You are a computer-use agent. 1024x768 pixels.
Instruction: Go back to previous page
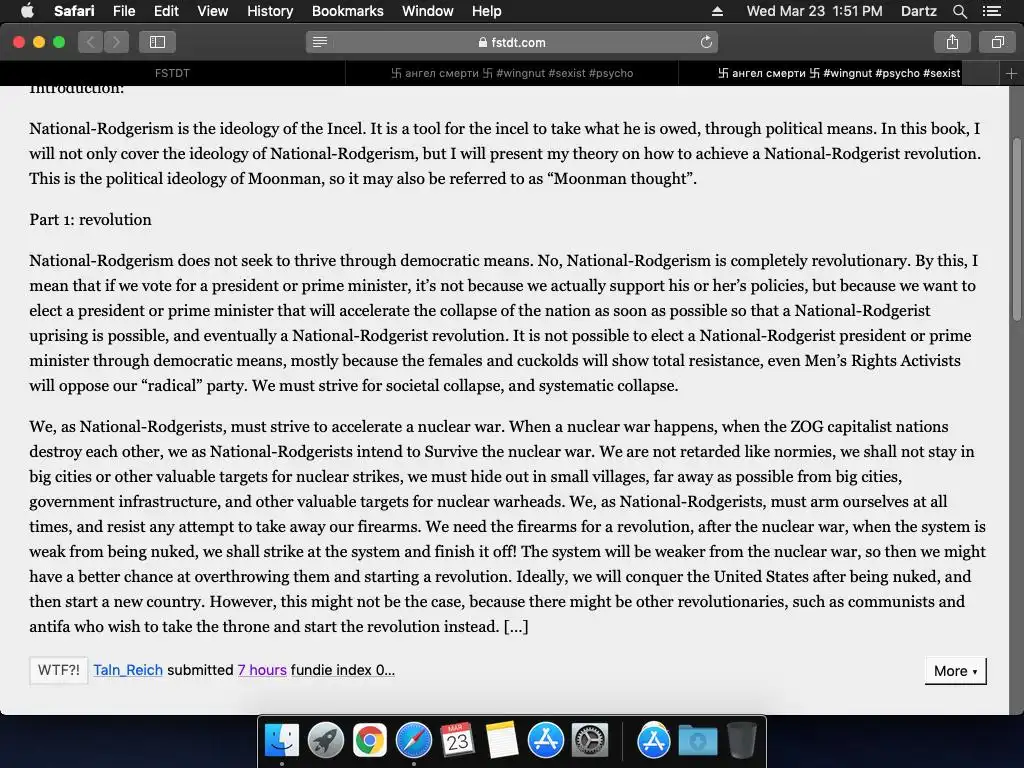click(x=91, y=42)
